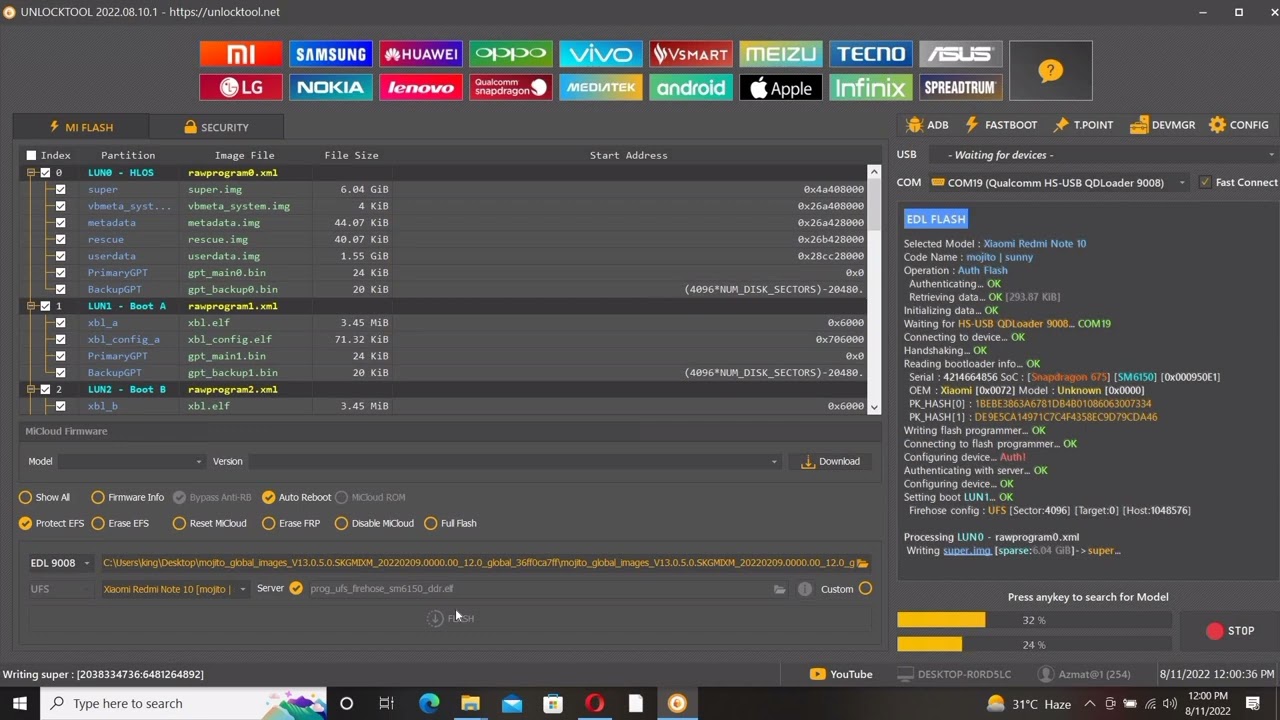Image resolution: width=1280 pixels, height=720 pixels.
Task: Collapse the LUN0 - HLOS group
Action: tap(31, 173)
